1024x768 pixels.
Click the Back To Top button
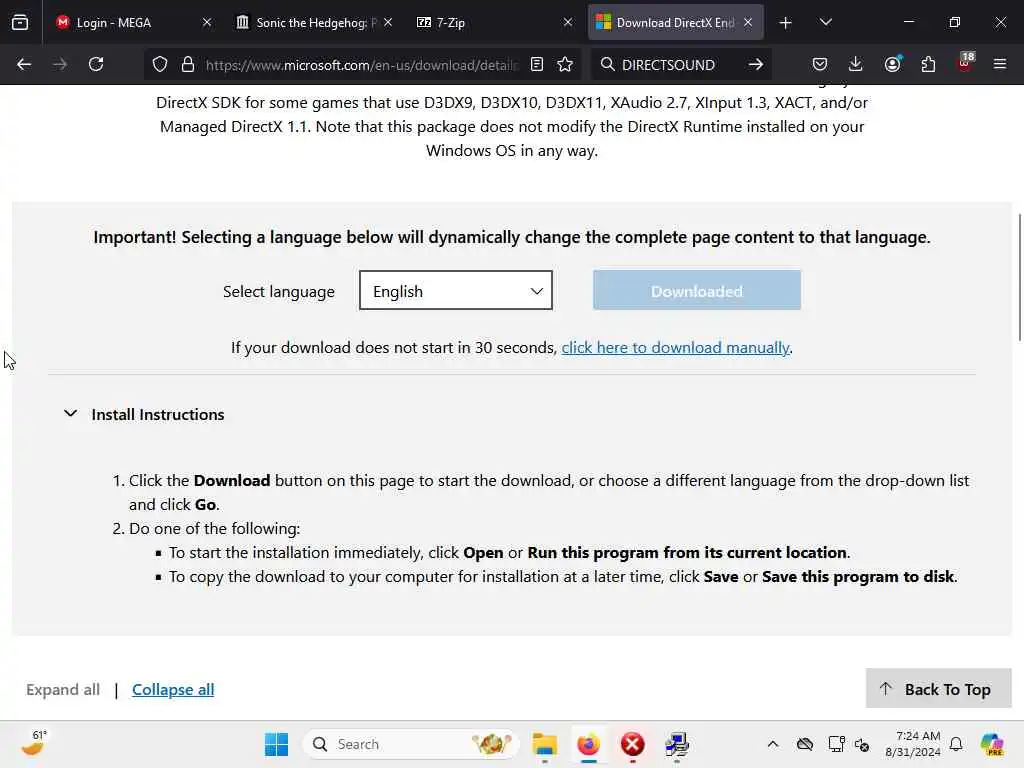(x=938, y=688)
